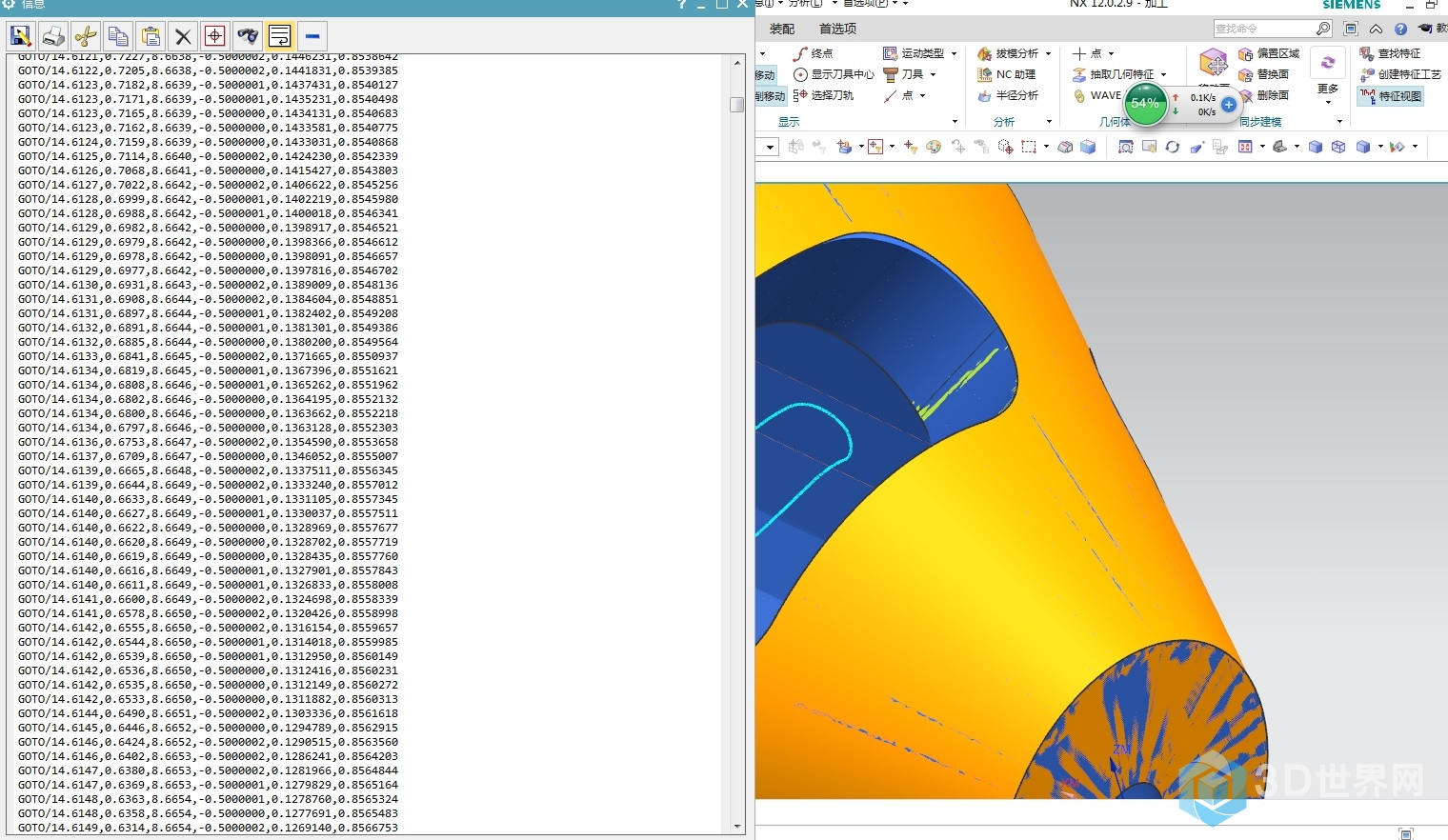
Task: Click the Information window's vertical scrollbar thumb
Action: (x=736, y=104)
